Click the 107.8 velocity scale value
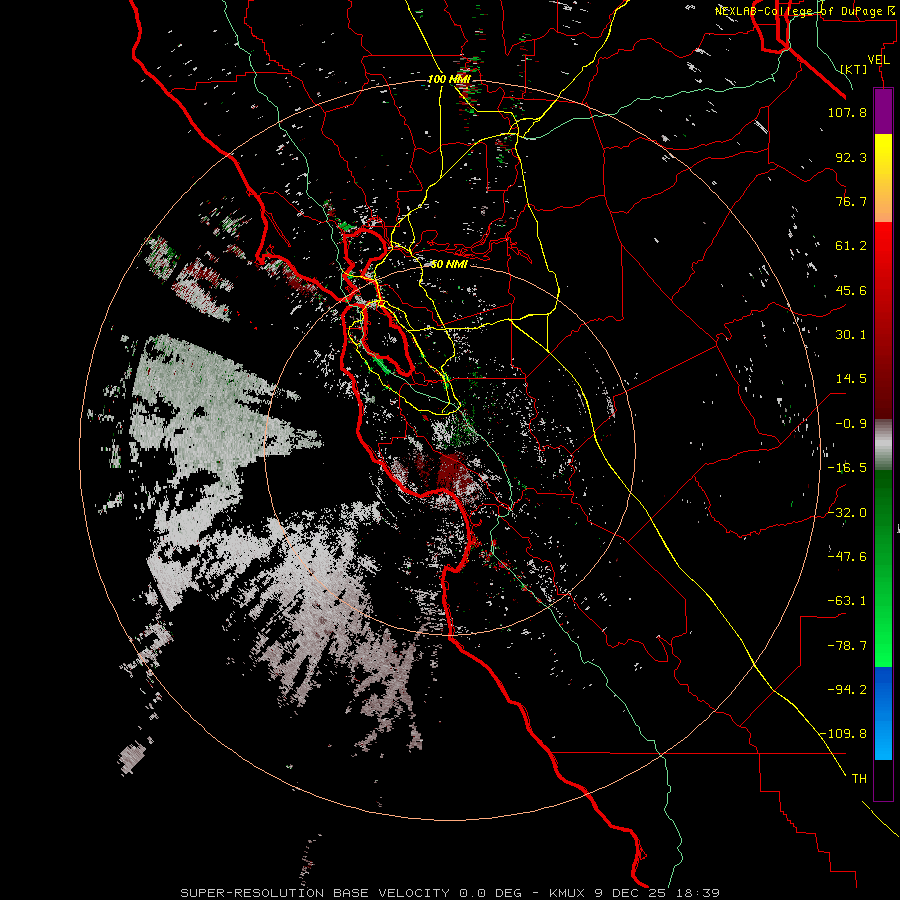 (847, 112)
